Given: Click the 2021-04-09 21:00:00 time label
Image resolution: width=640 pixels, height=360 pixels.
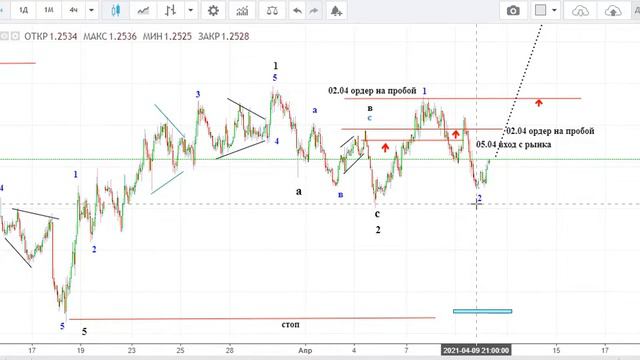Looking at the screenshot, I should point(476,350).
